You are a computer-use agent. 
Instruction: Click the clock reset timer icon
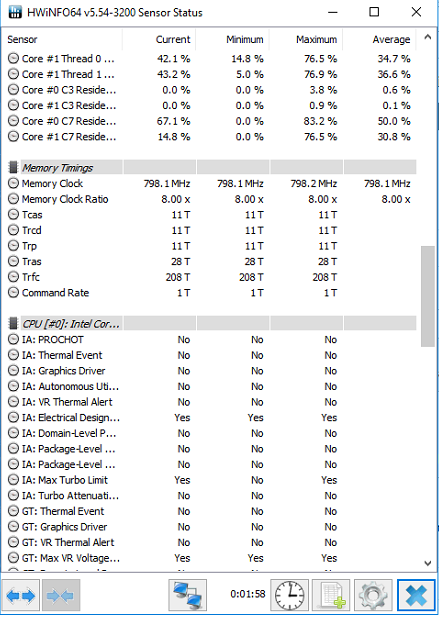pyautogui.click(x=289, y=595)
